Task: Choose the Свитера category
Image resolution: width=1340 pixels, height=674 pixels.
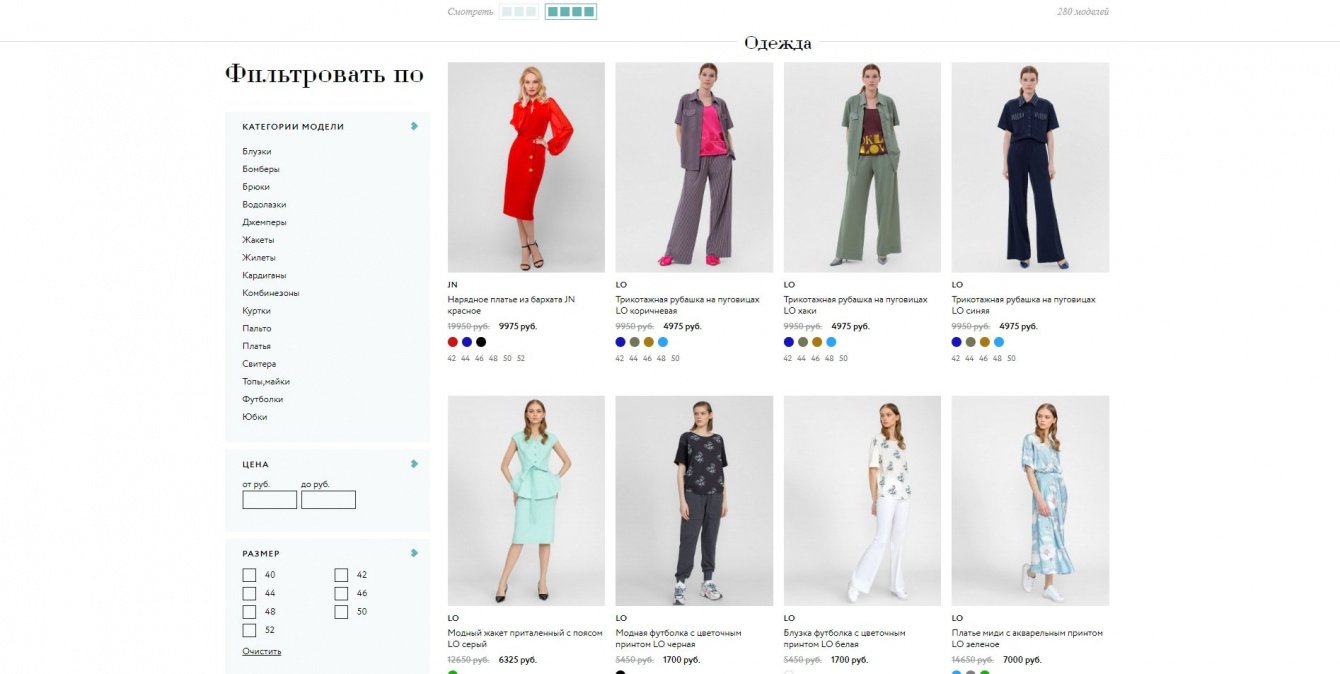Action: click(x=259, y=364)
